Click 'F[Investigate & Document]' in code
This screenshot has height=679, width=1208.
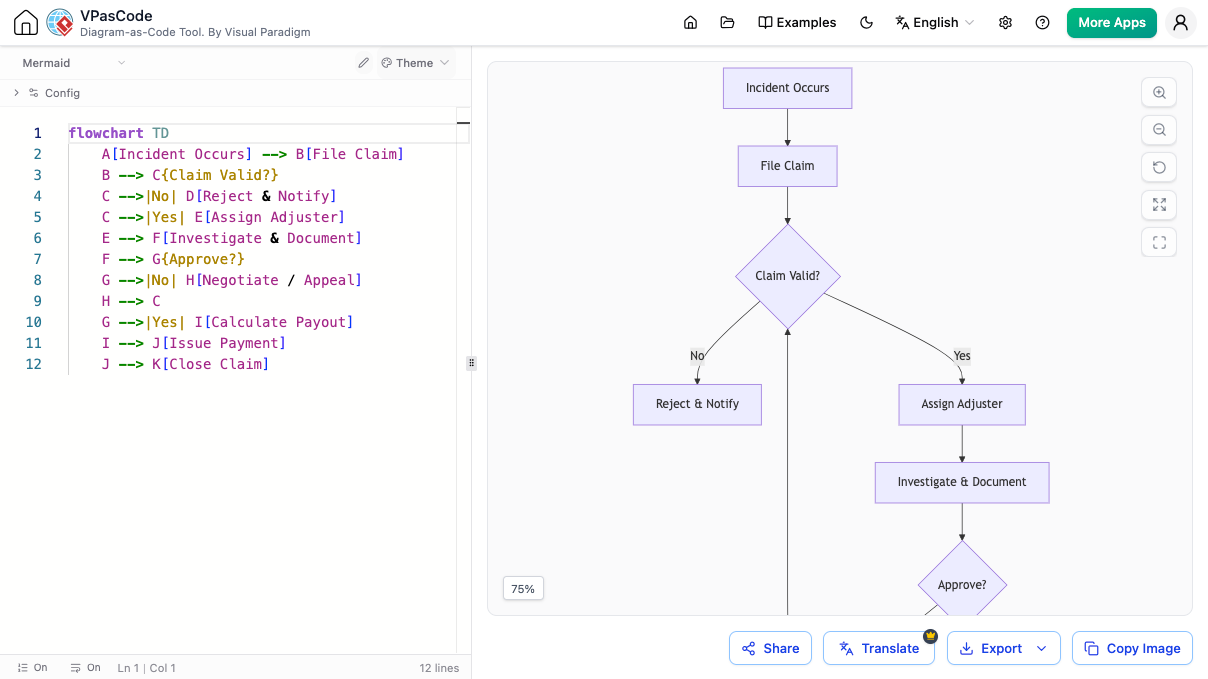(257, 238)
